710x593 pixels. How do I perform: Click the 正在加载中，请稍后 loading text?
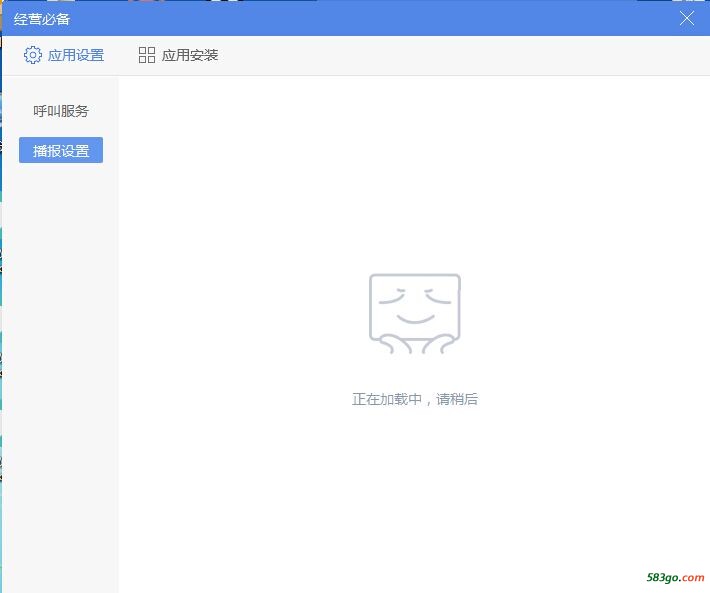[415, 399]
